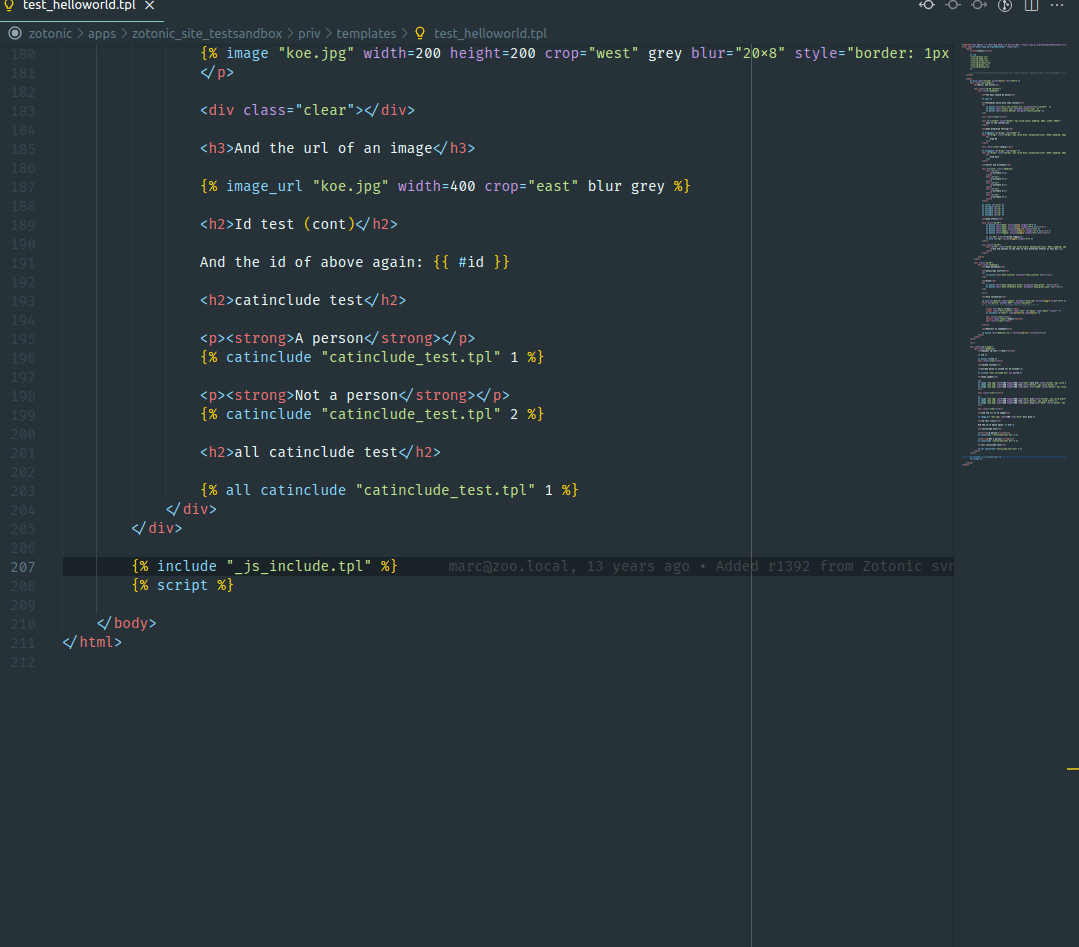Screen dimensions: 1079x947
Task: Split the editor to the right
Action: [x=1031, y=6]
